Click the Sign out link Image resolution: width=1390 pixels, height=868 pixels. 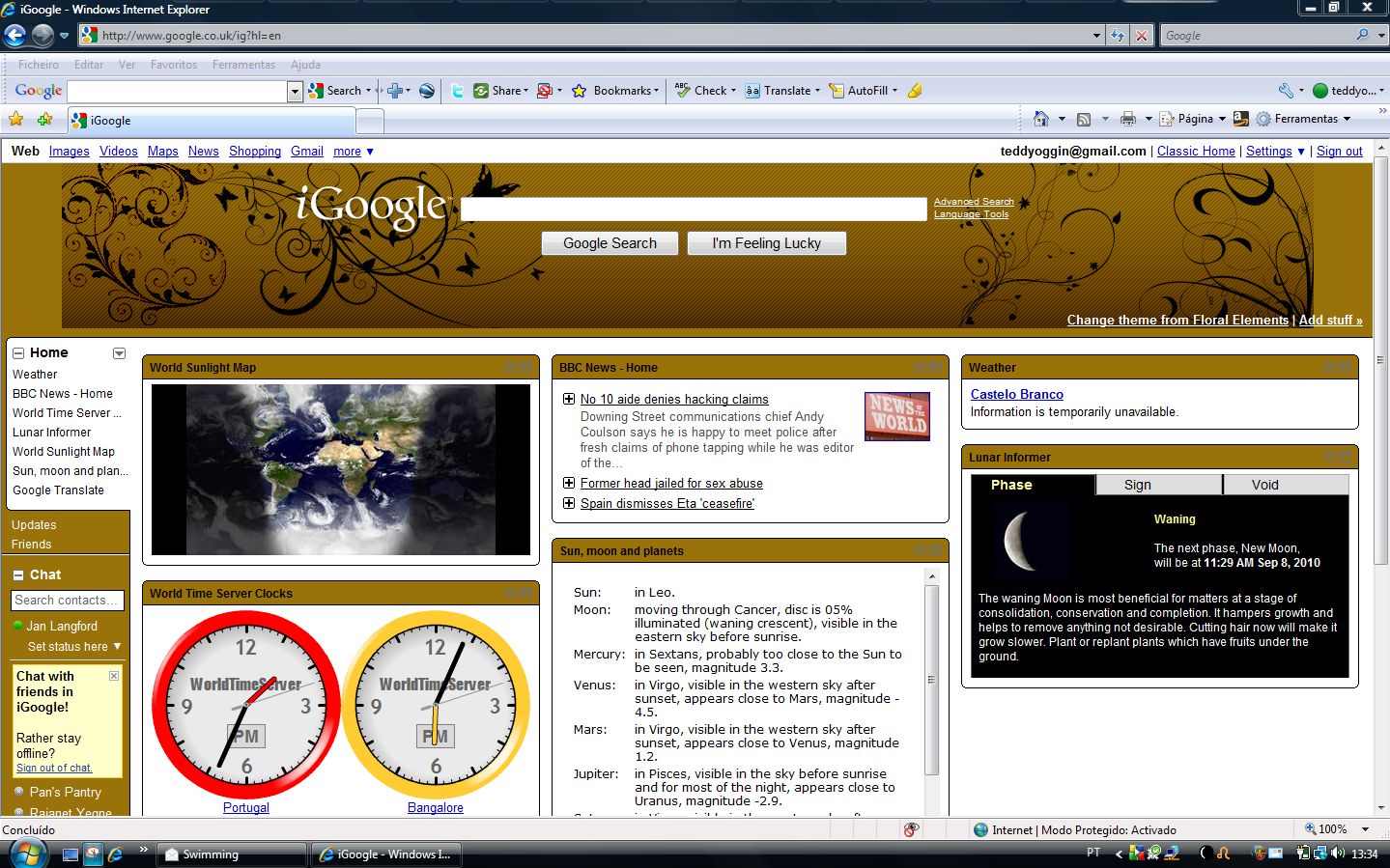(x=1339, y=152)
